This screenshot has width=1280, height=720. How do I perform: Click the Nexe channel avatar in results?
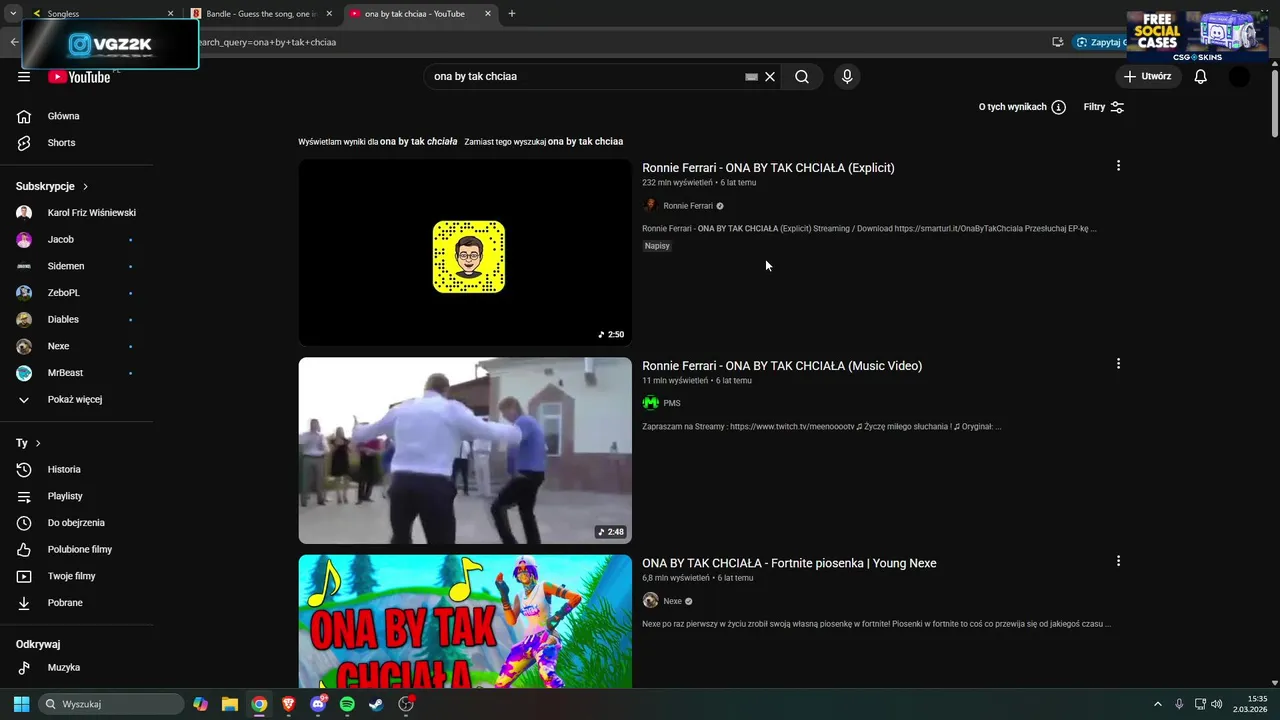(x=651, y=601)
